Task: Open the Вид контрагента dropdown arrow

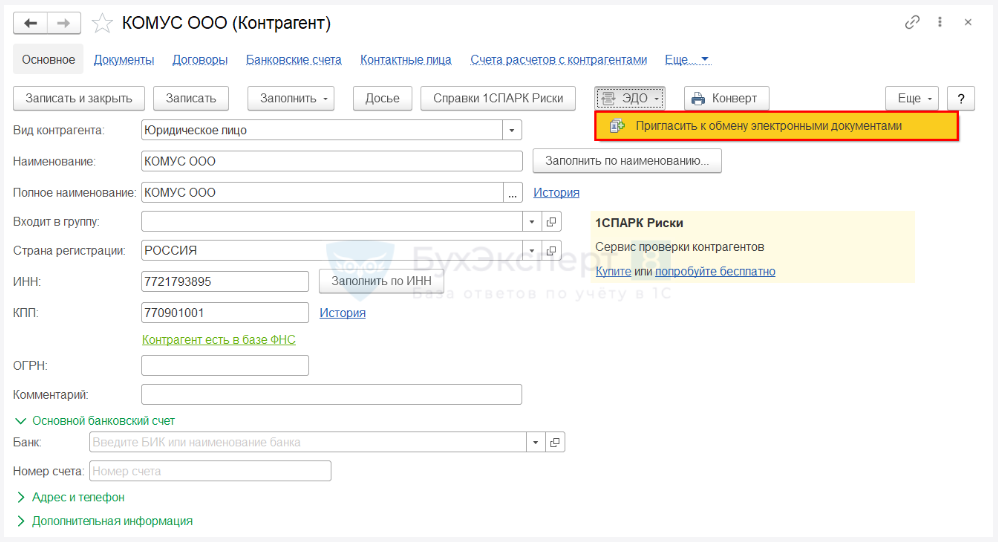Action: (512, 130)
